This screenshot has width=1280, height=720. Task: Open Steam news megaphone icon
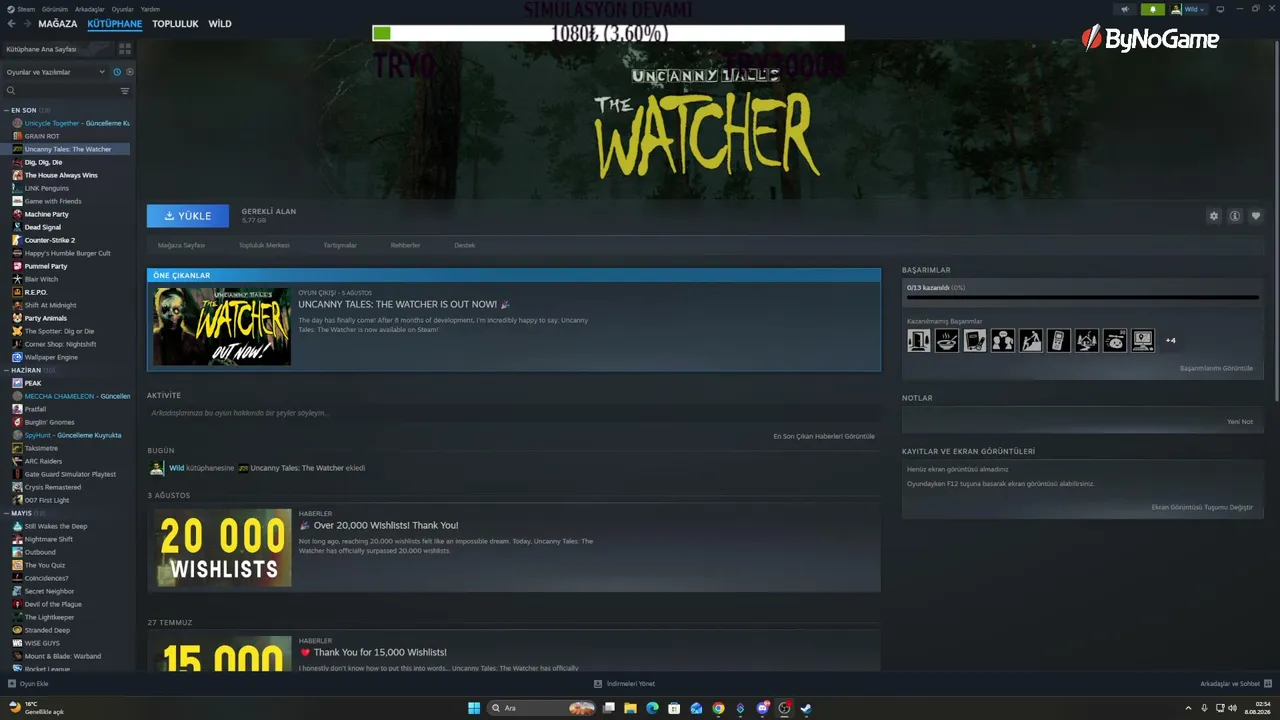[x=1125, y=9]
